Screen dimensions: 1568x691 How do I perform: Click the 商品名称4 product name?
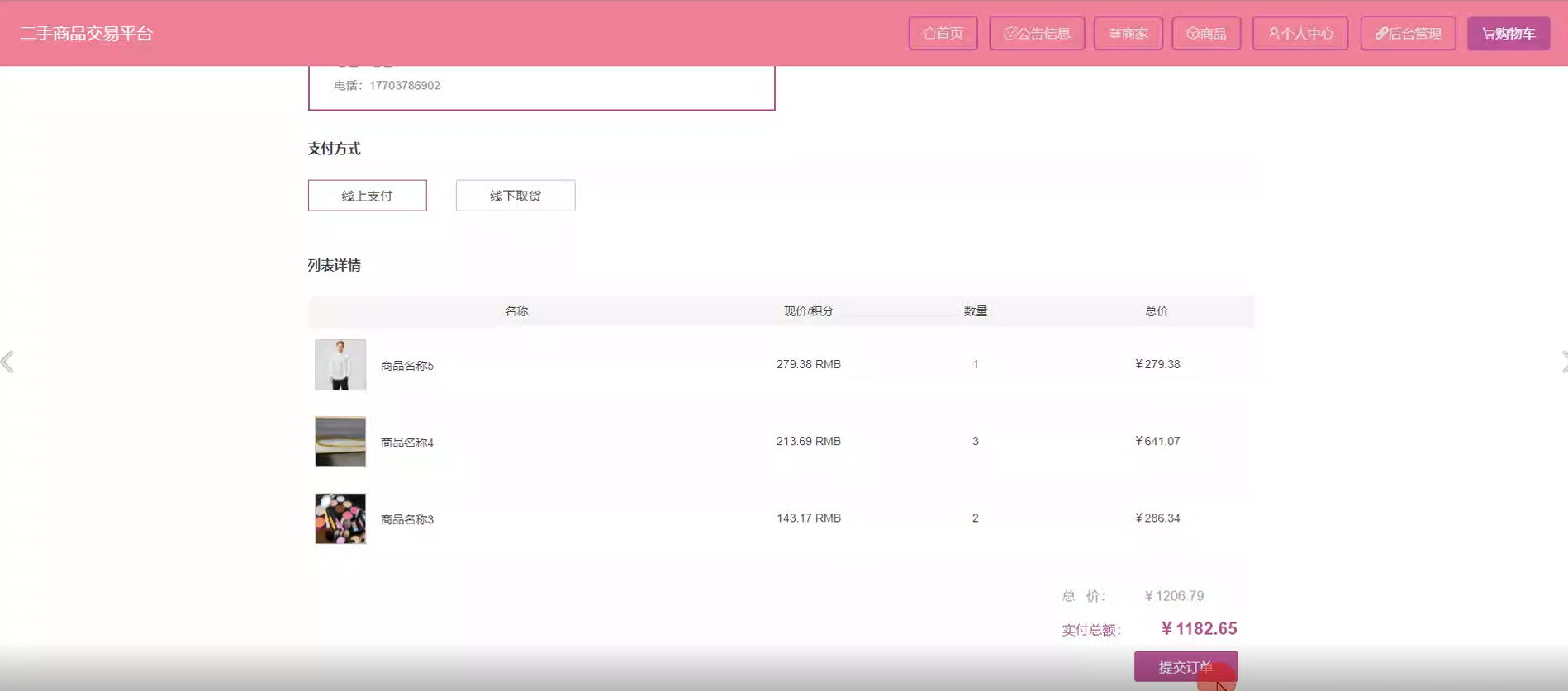(x=406, y=443)
